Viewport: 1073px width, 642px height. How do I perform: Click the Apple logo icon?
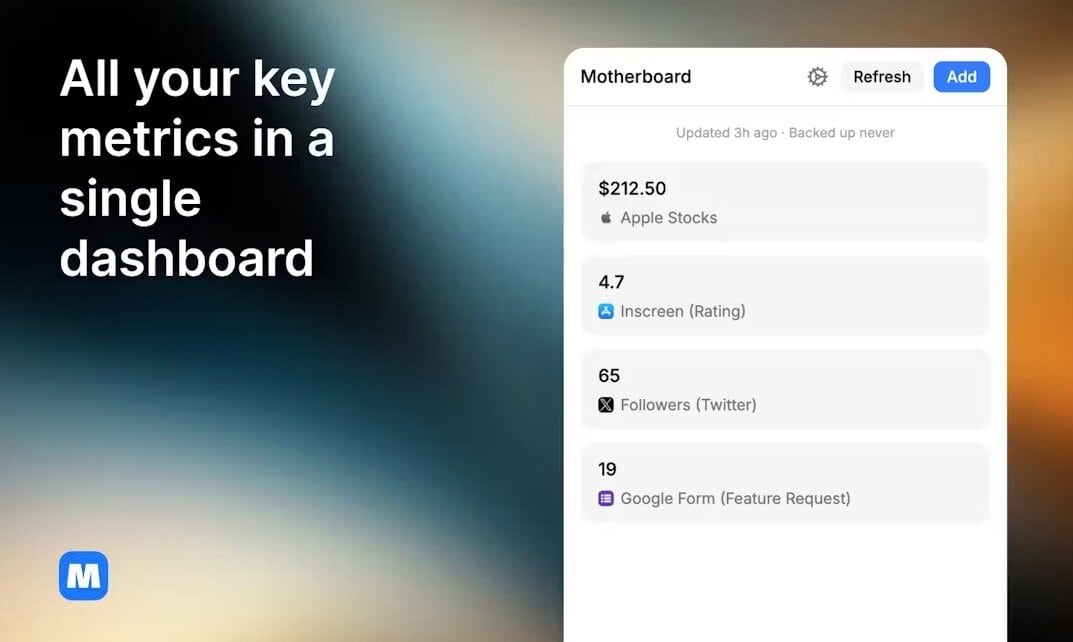[606, 218]
